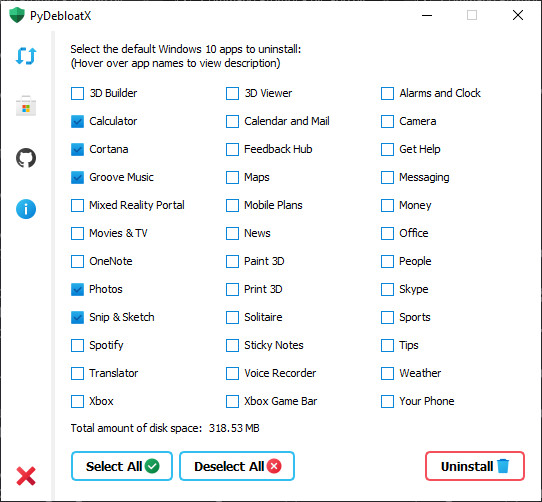This screenshot has width=542, height=502.
Task: Check the Mobile Plans checkbox
Action: (x=232, y=205)
